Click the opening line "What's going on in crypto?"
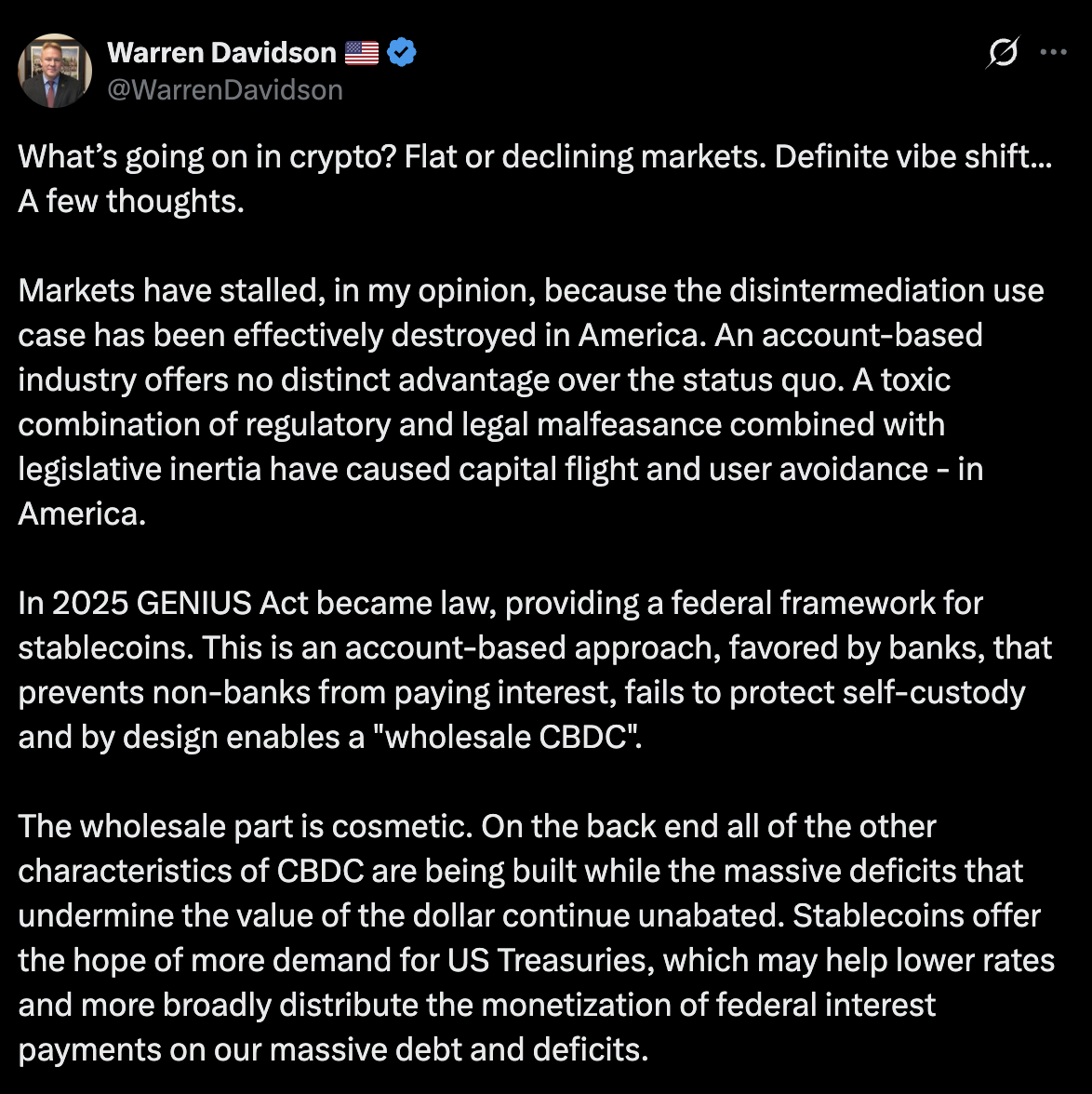Viewport: 1092px width, 1094px height. pyautogui.click(x=207, y=157)
